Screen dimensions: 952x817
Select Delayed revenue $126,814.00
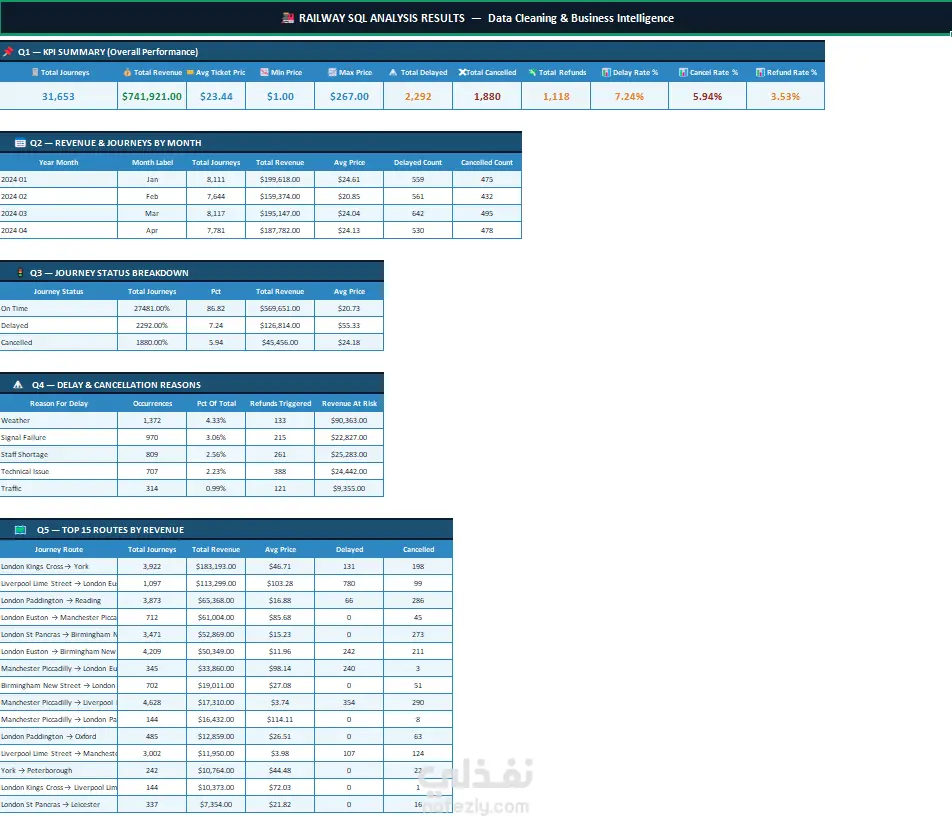pos(280,325)
